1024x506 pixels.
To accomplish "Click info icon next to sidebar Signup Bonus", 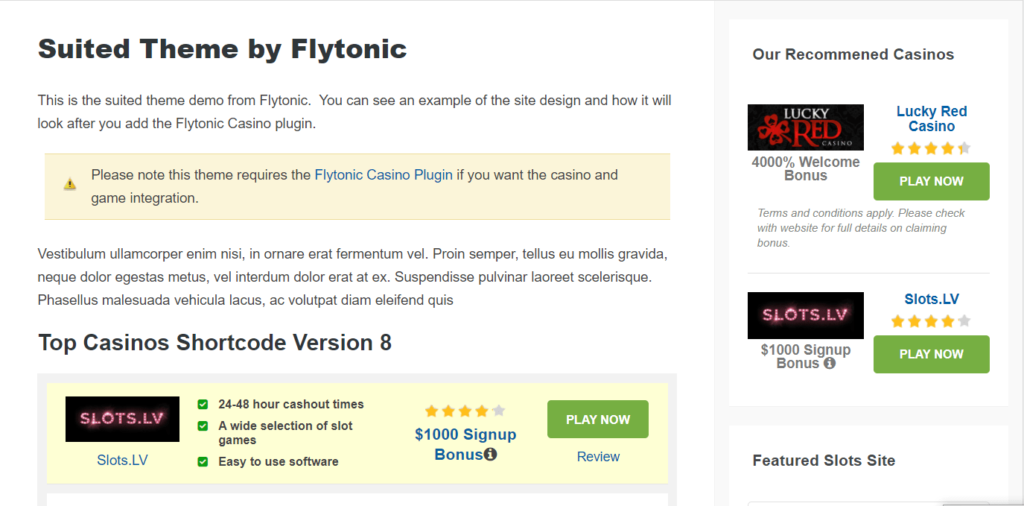I will [x=829, y=363].
